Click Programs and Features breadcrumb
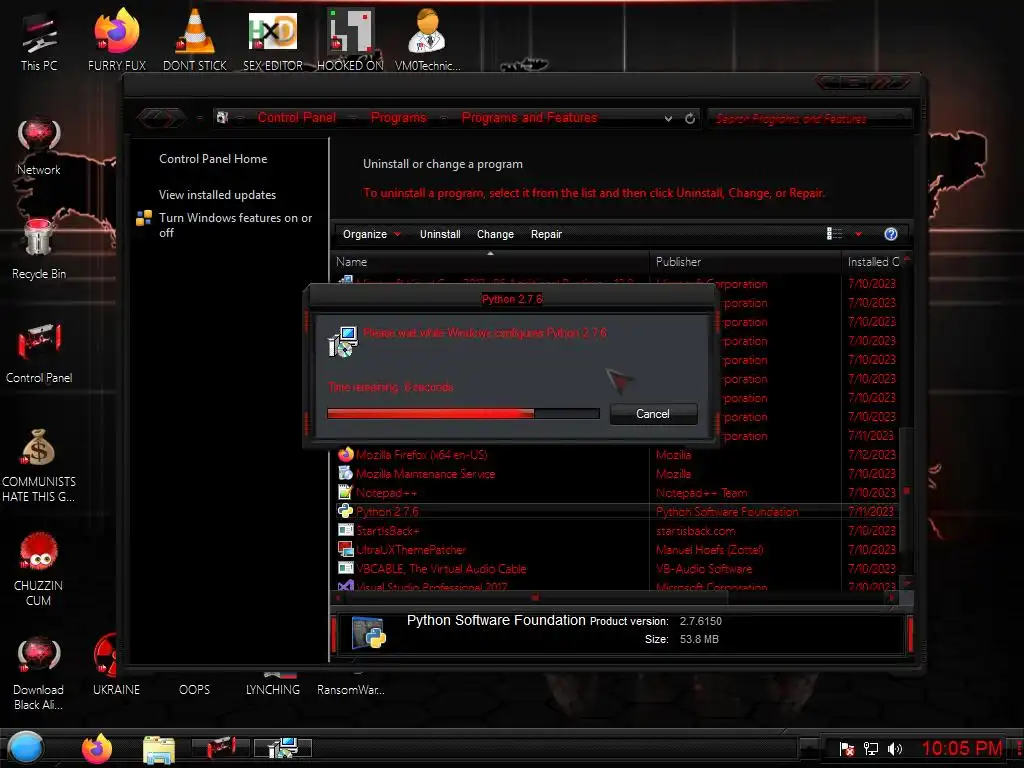 [529, 118]
